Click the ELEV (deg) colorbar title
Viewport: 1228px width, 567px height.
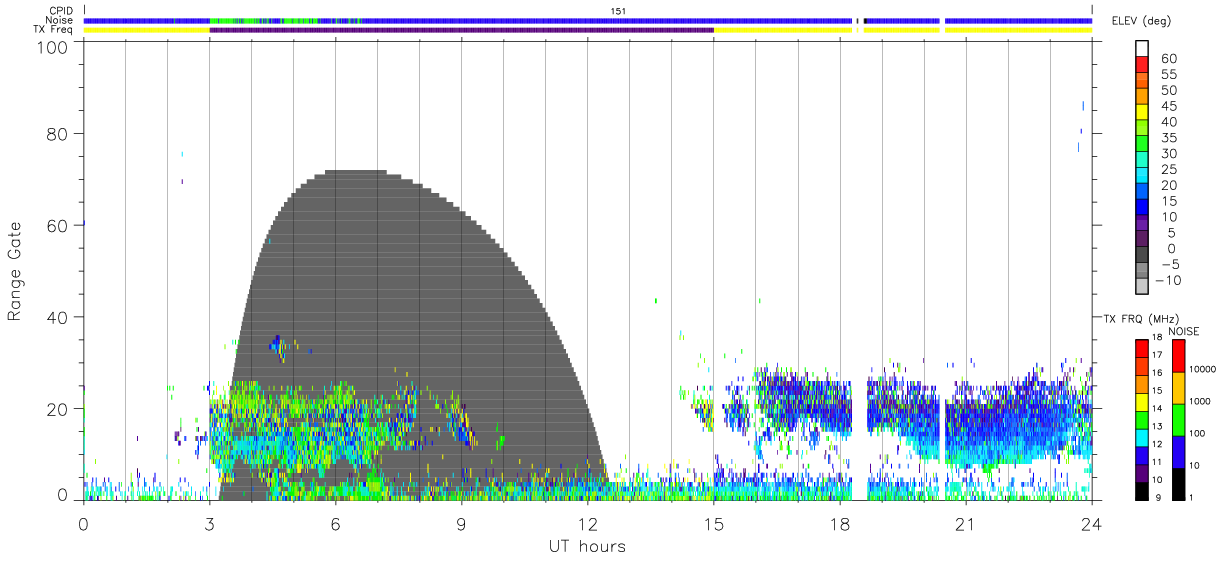(x=1141, y=20)
